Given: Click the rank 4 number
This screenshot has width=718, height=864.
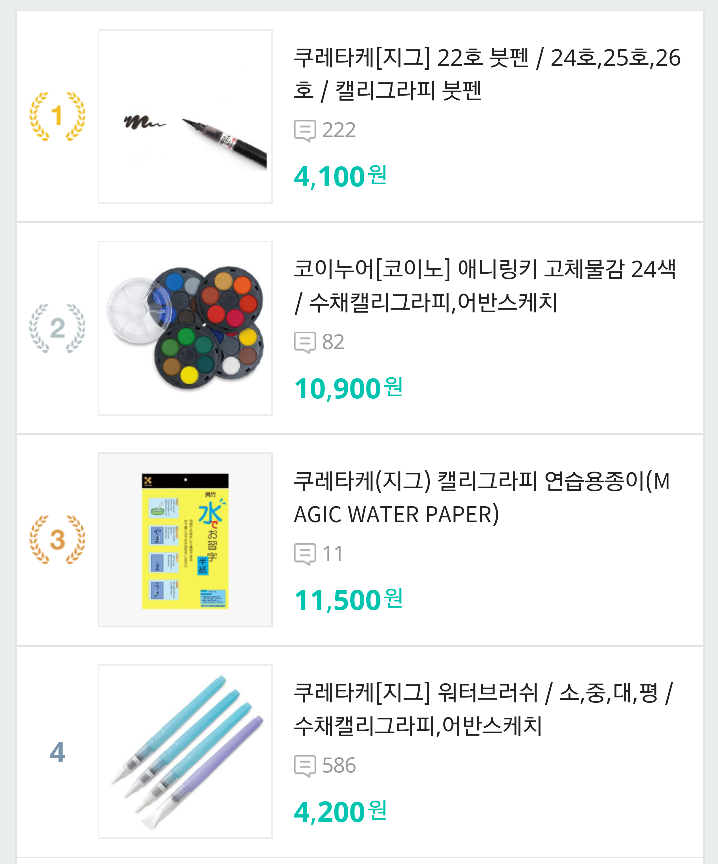Looking at the screenshot, I should 57,752.
